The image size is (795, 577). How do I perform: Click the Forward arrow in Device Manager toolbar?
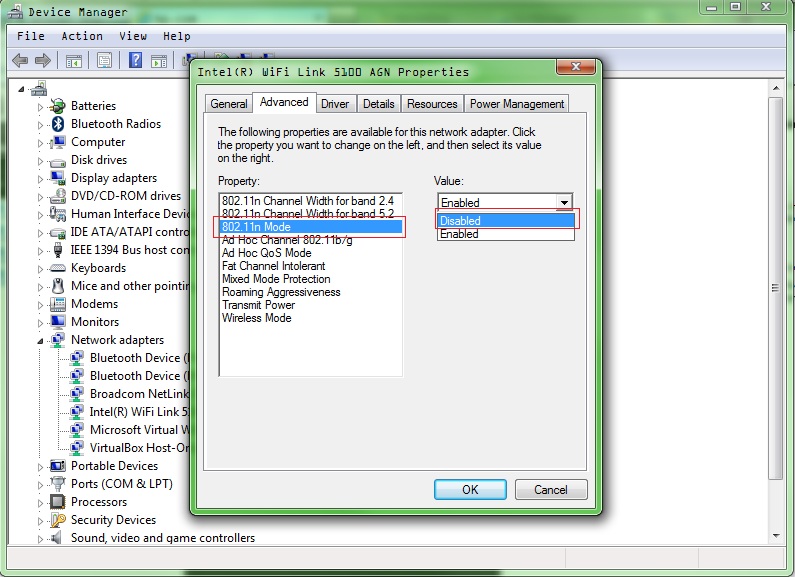tap(43, 61)
